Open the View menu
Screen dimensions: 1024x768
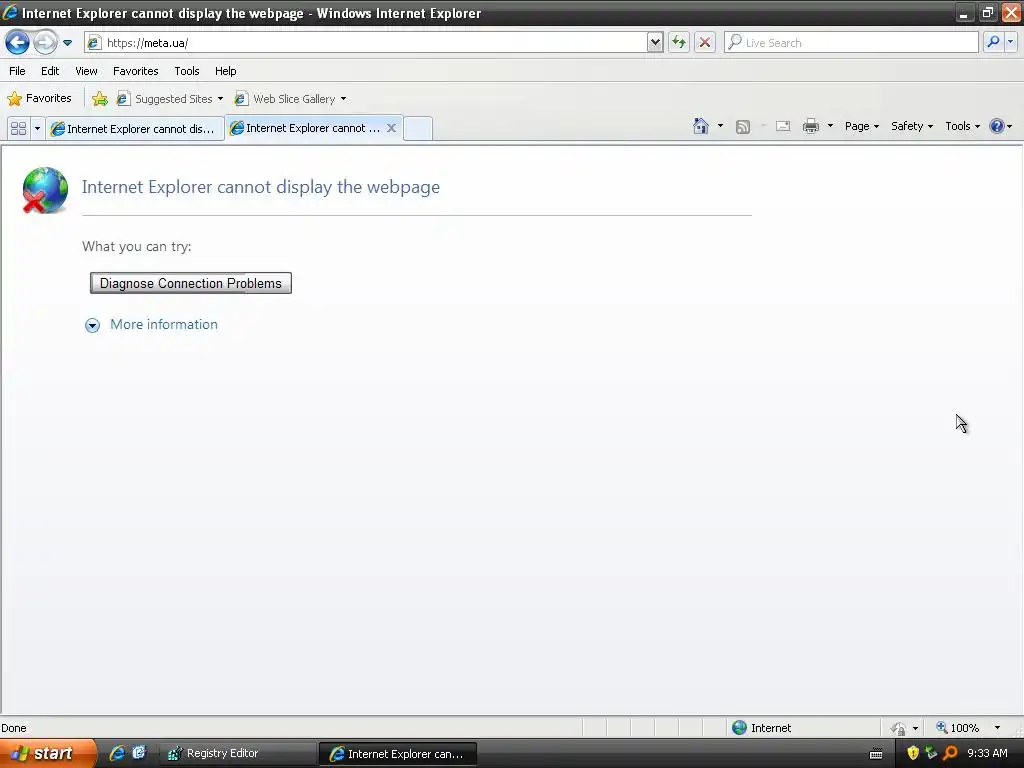coord(86,71)
